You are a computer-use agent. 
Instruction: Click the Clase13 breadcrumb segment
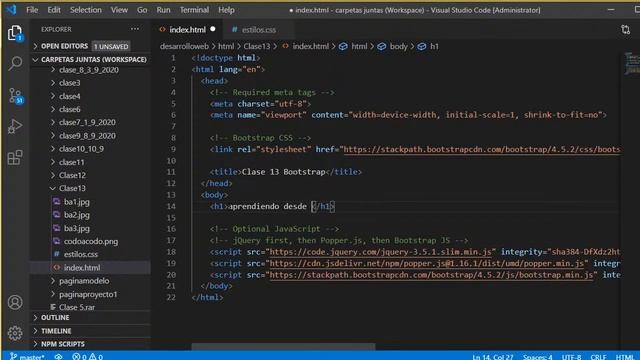[x=257, y=46]
